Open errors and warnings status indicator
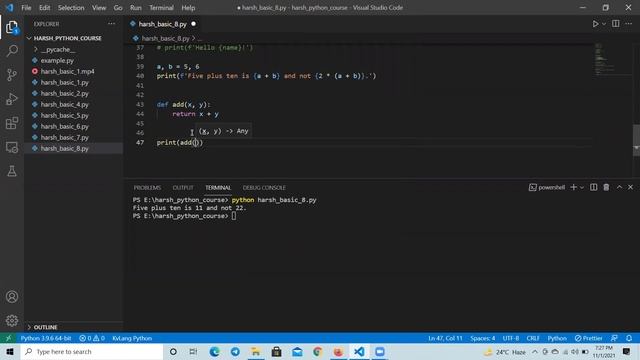 [92, 338]
